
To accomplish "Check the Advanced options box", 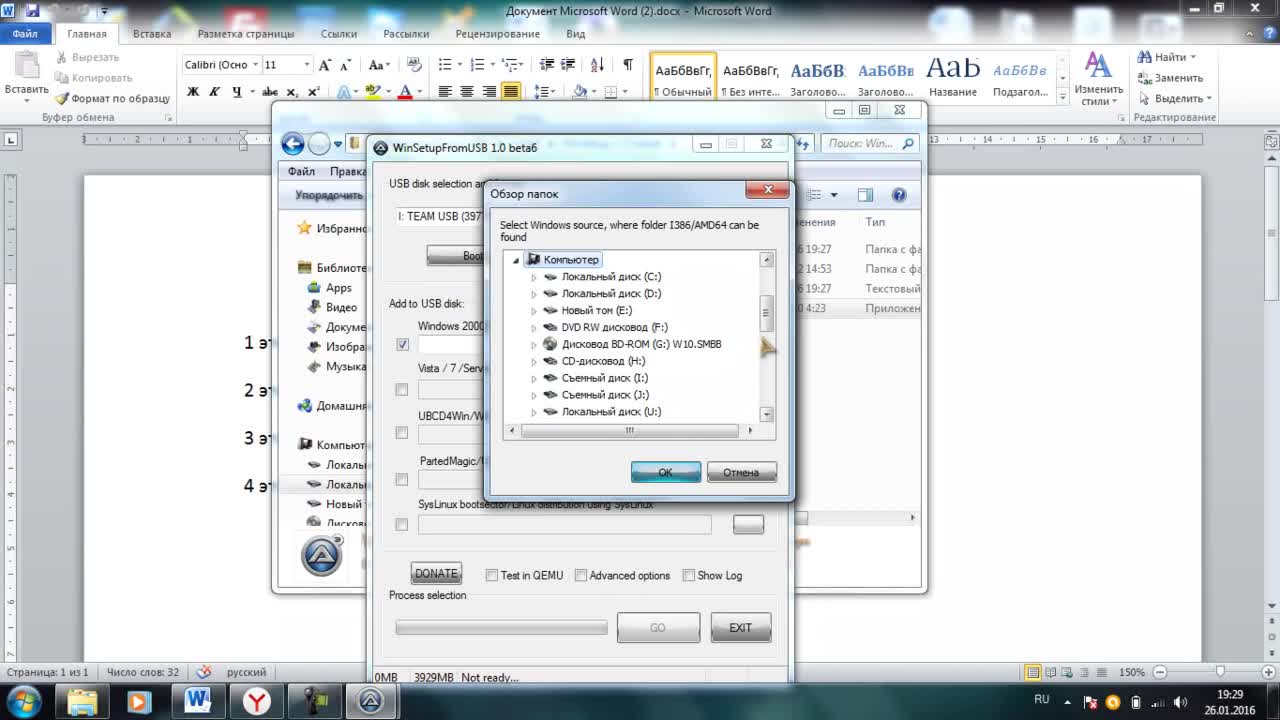I will point(580,575).
